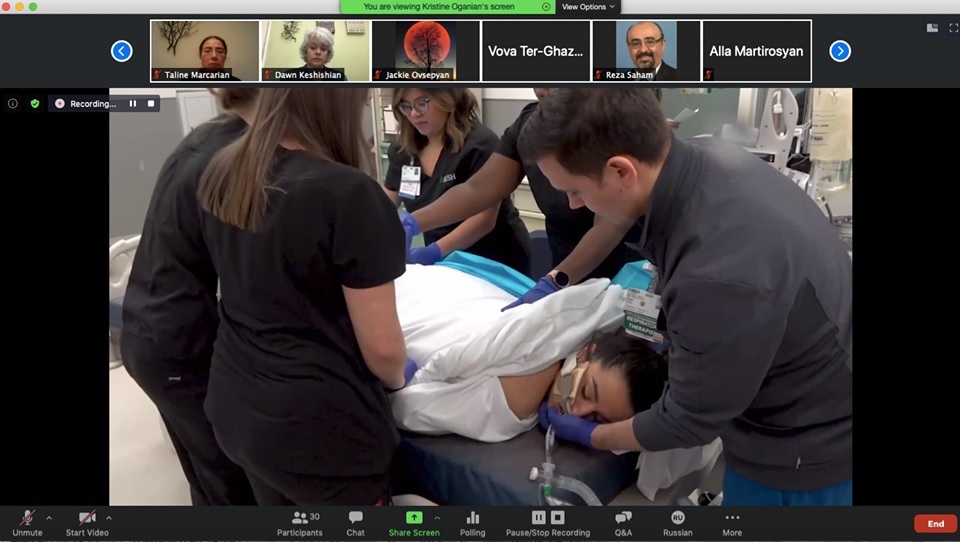Click the green Share Screen icon
This screenshot has height=542, width=960.
(413, 517)
